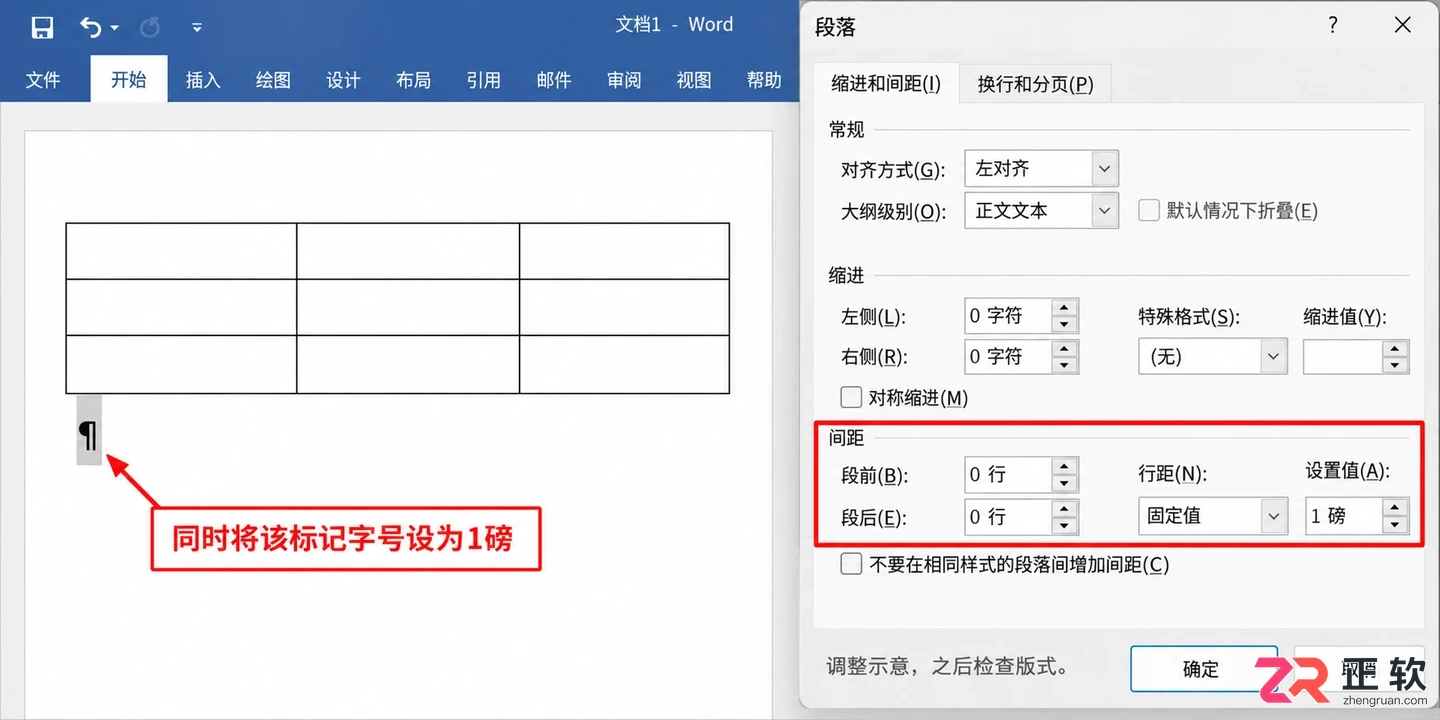
Task: Open the 特殊格式 dropdown showing (无)
Action: click(x=1213, y=356)
